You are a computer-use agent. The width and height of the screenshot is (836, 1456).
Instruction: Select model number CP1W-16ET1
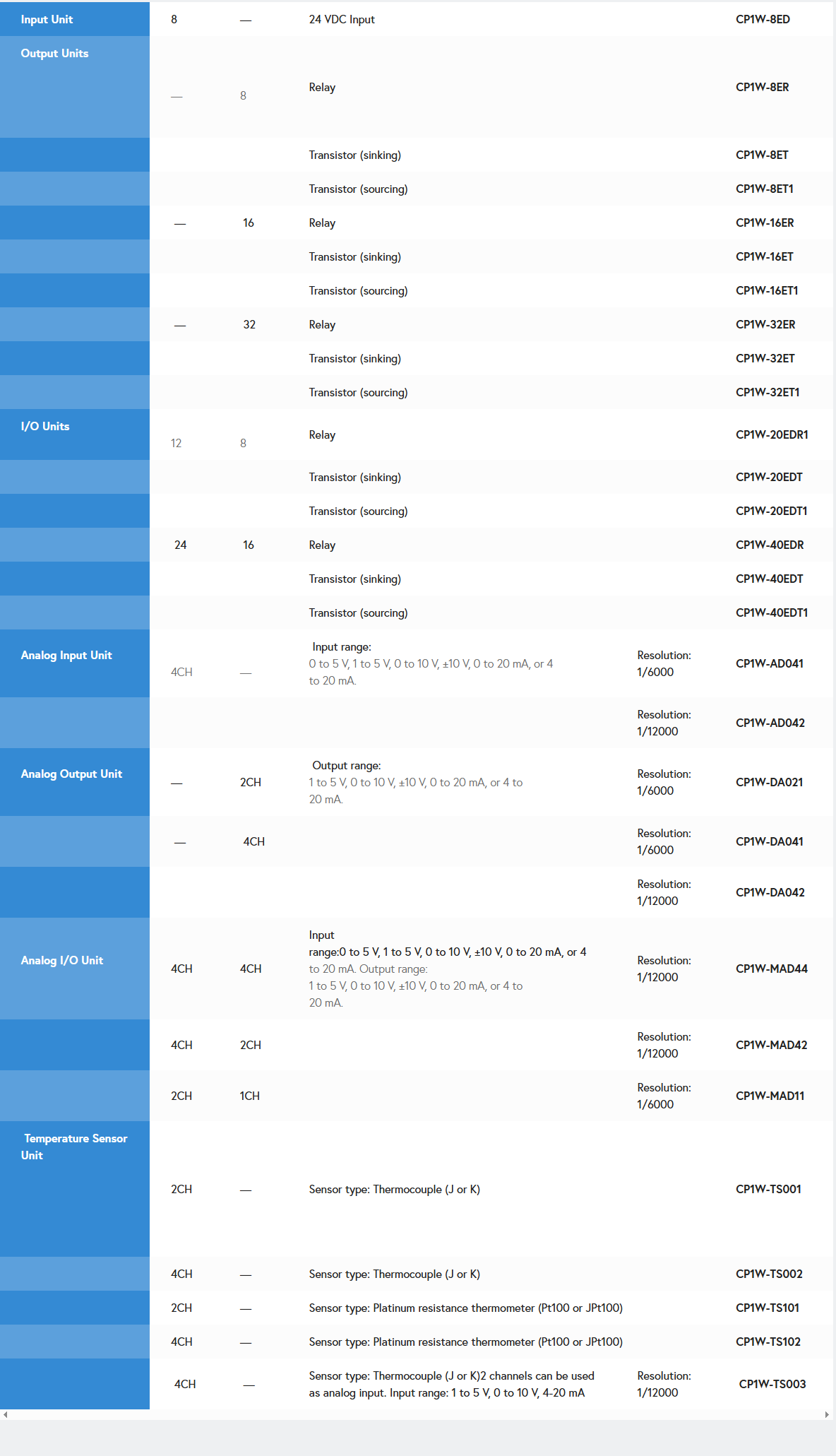[x=767, y=290]
